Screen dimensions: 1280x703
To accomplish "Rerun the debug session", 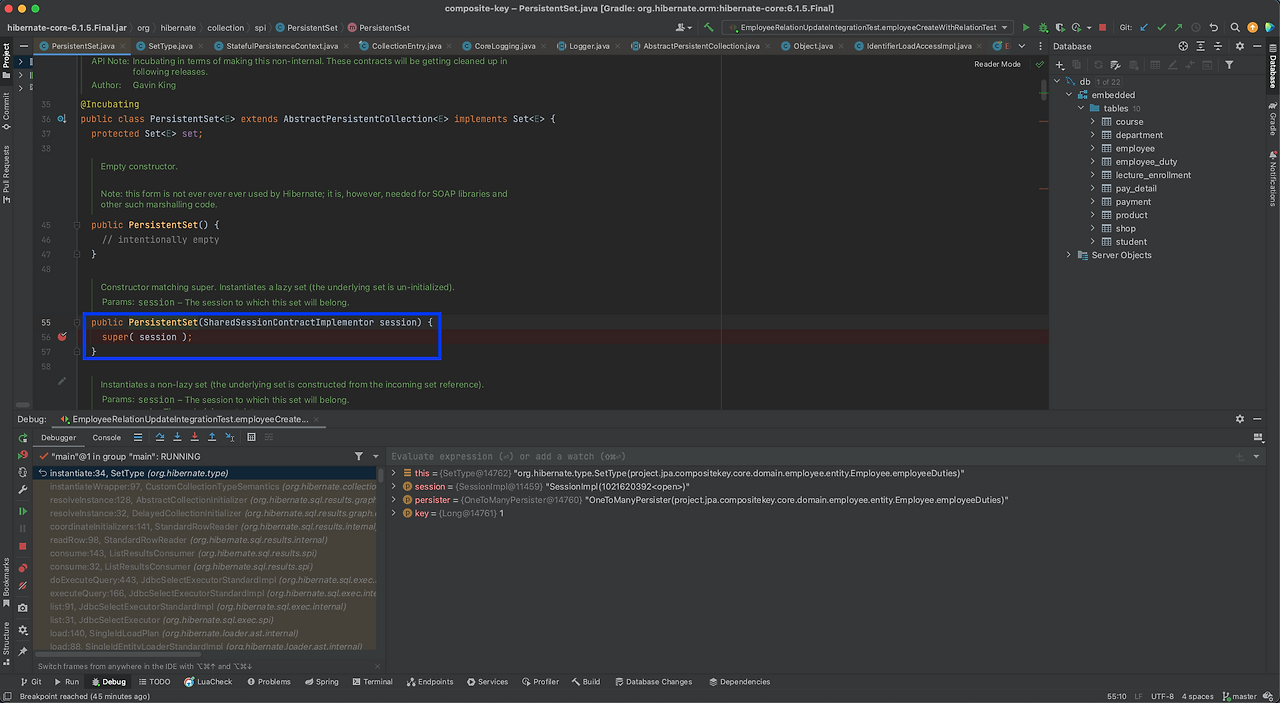I will click(x=23, y=438).
